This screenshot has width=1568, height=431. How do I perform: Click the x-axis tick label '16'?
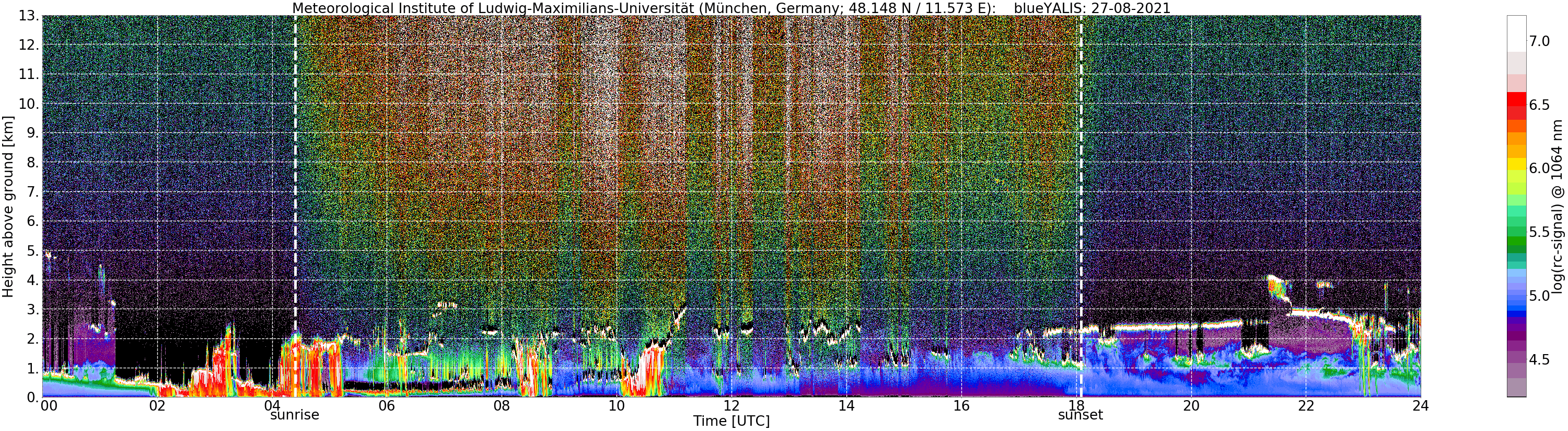click(x=960, y=405)
